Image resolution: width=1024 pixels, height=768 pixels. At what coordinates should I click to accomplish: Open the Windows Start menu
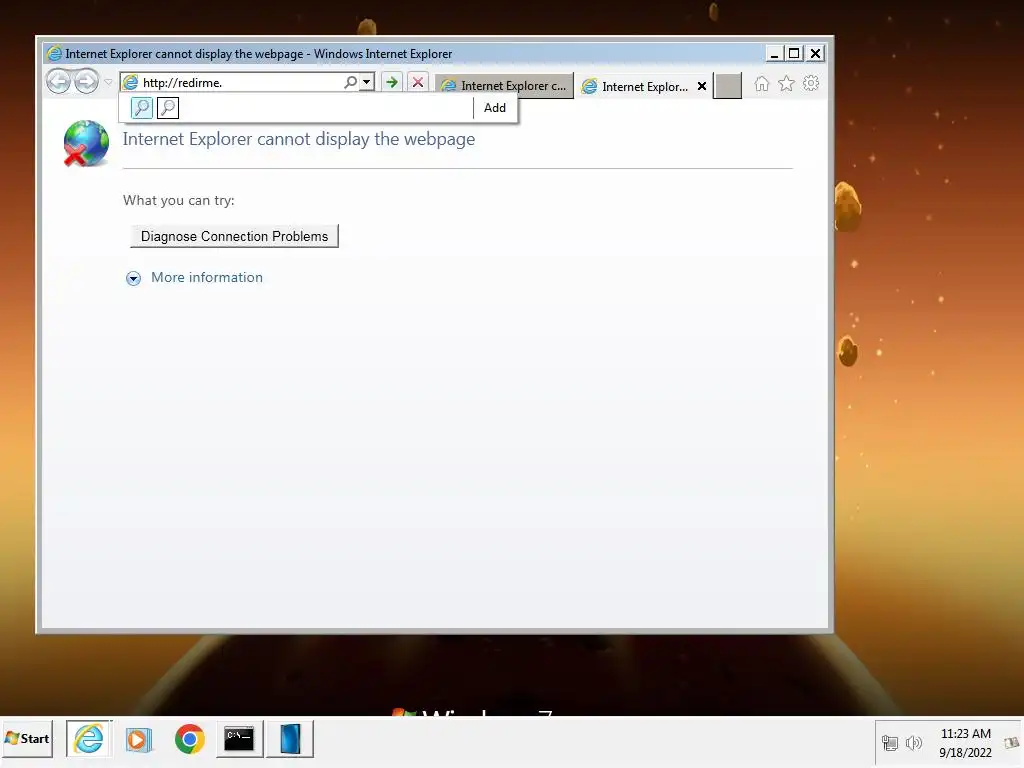click(27, 739)
